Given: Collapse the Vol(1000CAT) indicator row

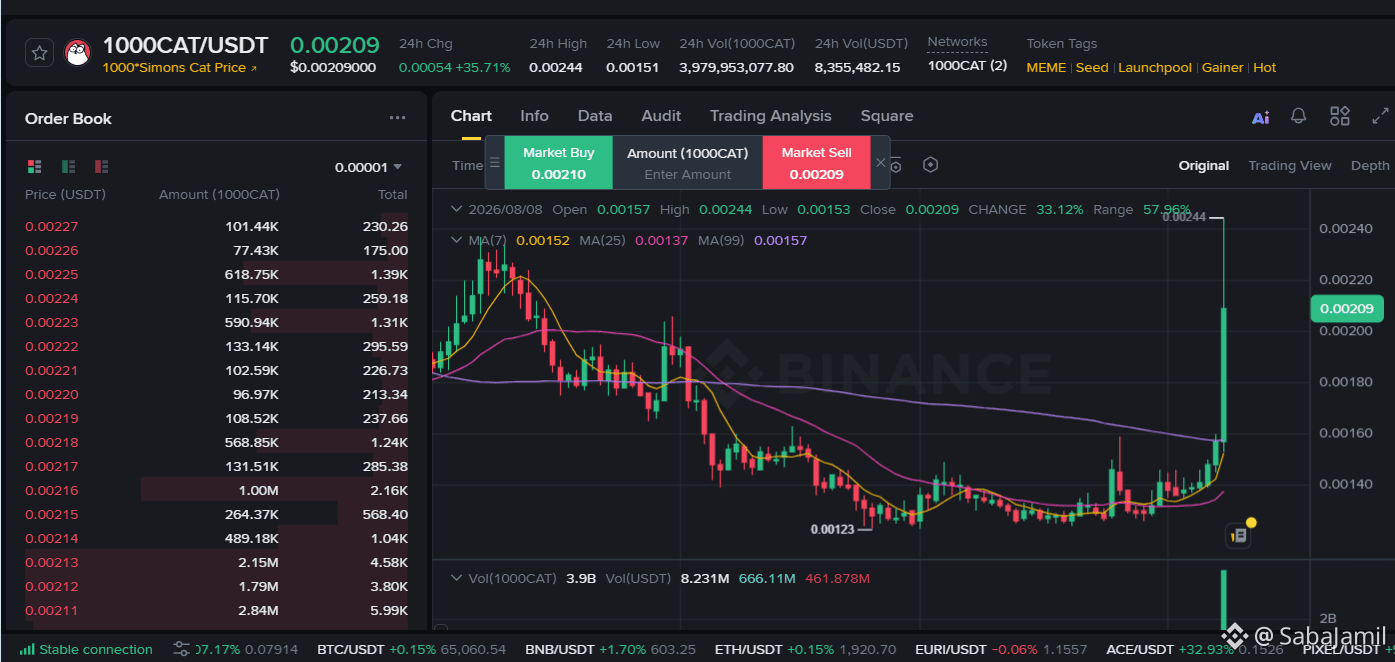Looking at the screenshot, I should point(457,578).
